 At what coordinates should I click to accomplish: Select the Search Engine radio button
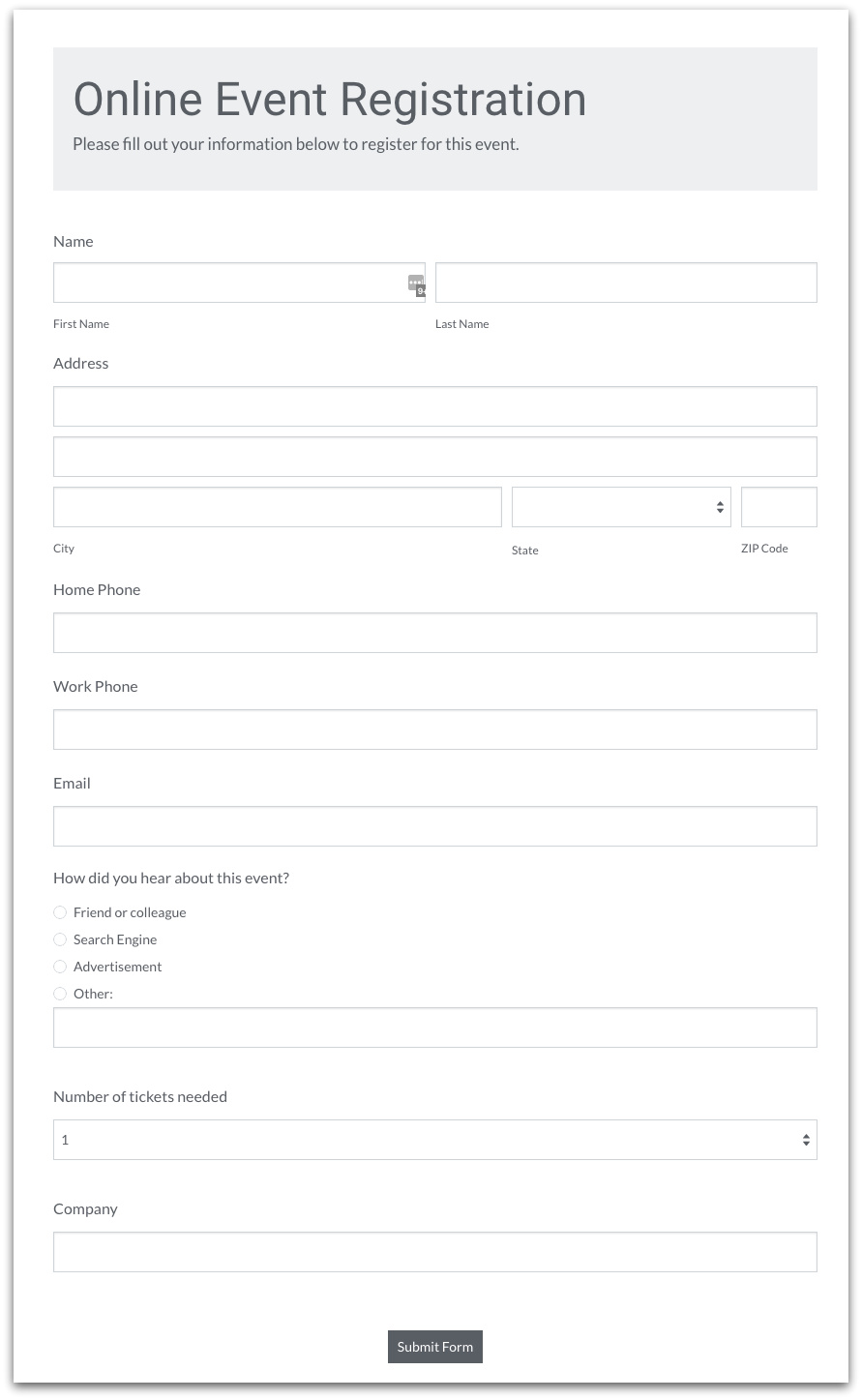[x=60, y=939]
